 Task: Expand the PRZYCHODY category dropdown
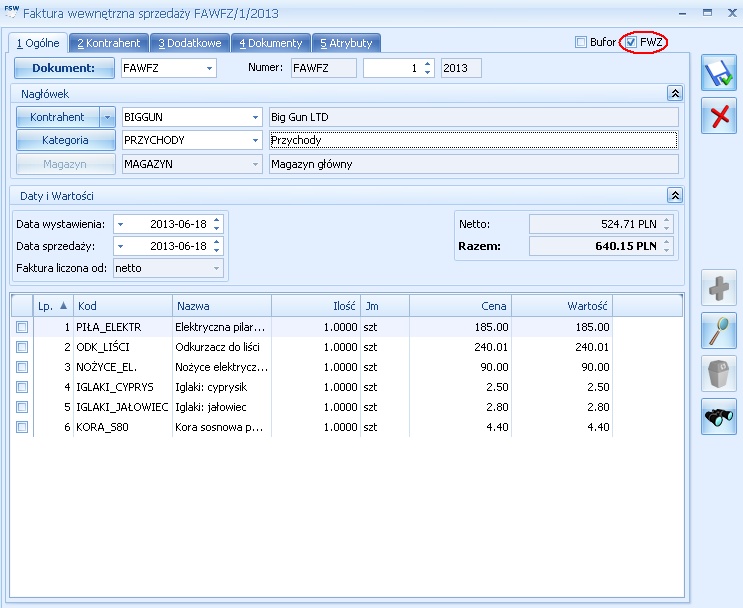pyautogui.click(x=255, y=140)
